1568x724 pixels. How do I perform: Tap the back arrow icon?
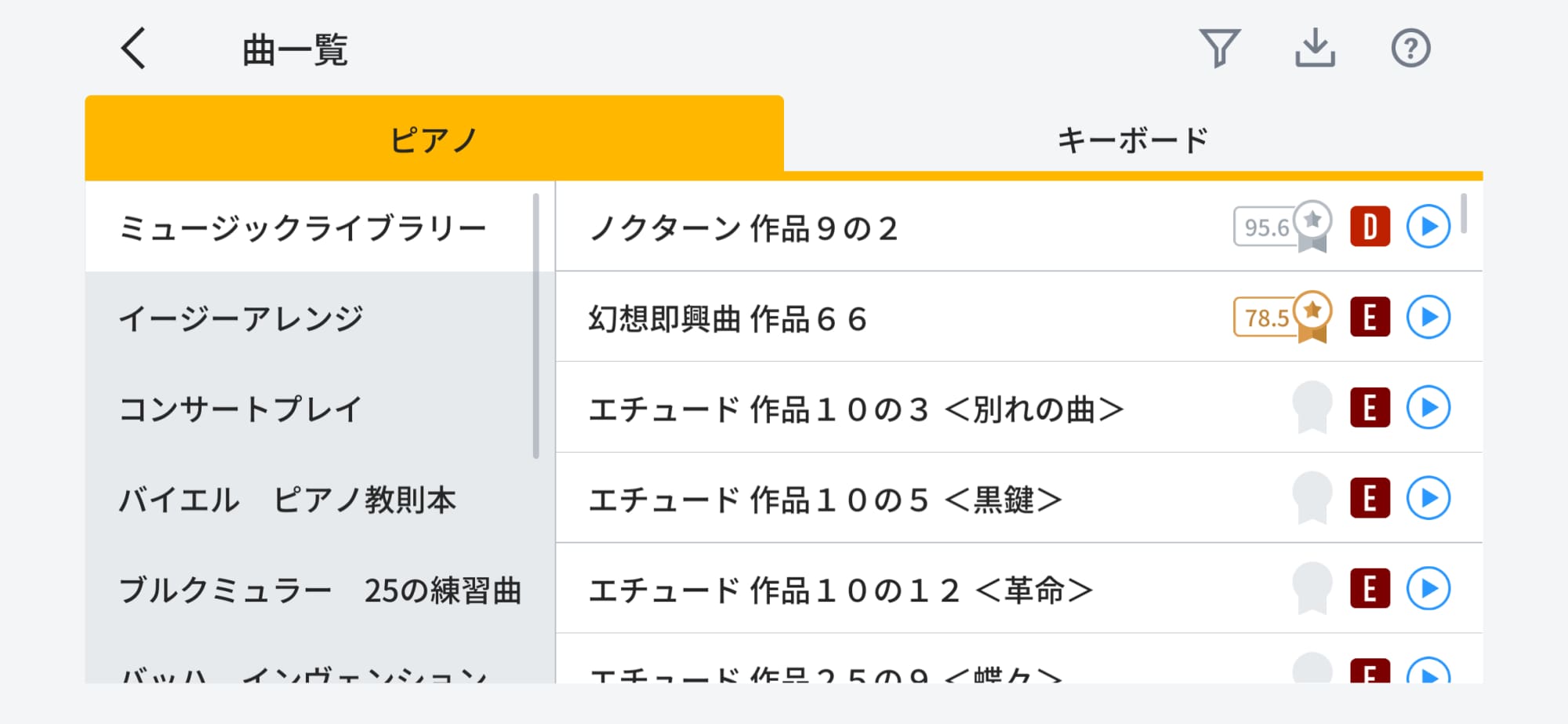[x=134, y=49]
